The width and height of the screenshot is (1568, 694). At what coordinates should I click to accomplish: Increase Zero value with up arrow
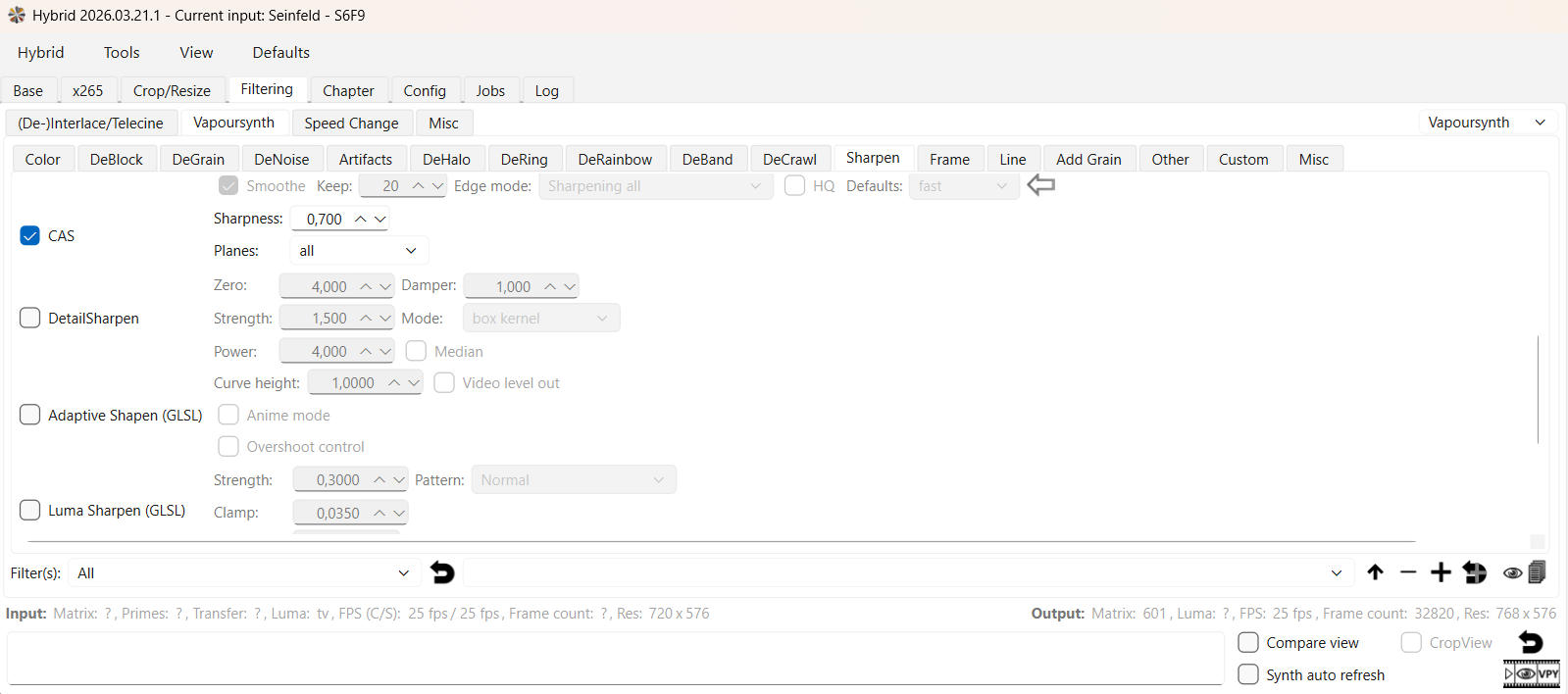pos(366,286)
